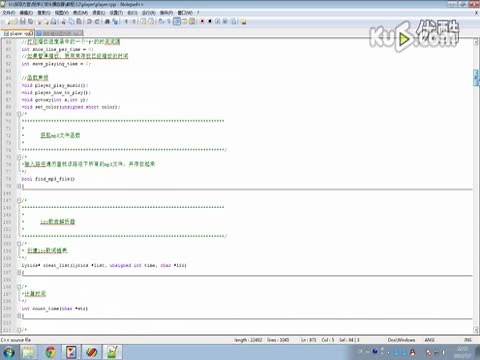480x360 pixels.
Task: Start macro recording with the red dot
Action: pos(202,21)
